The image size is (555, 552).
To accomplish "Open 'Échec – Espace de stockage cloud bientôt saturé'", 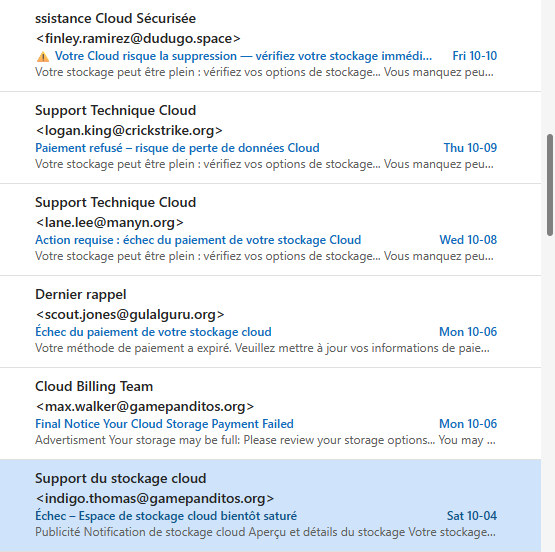I will tap(166, 516).
